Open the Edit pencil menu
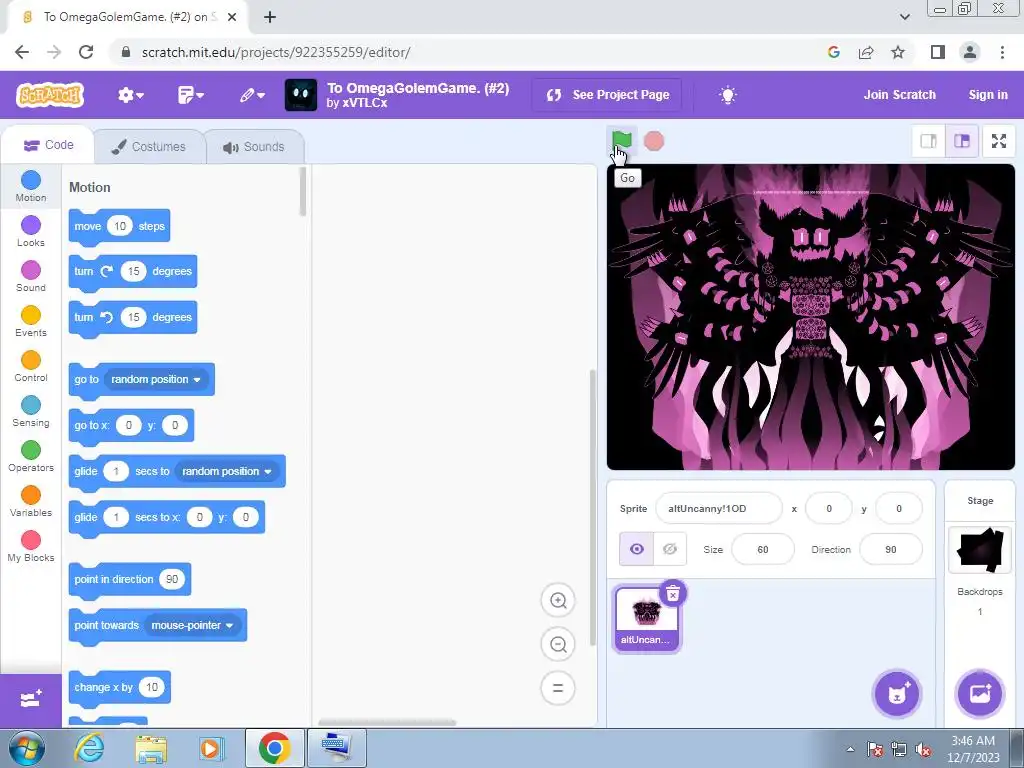This screenshot has height=768, width=1024. pos(251,95)
